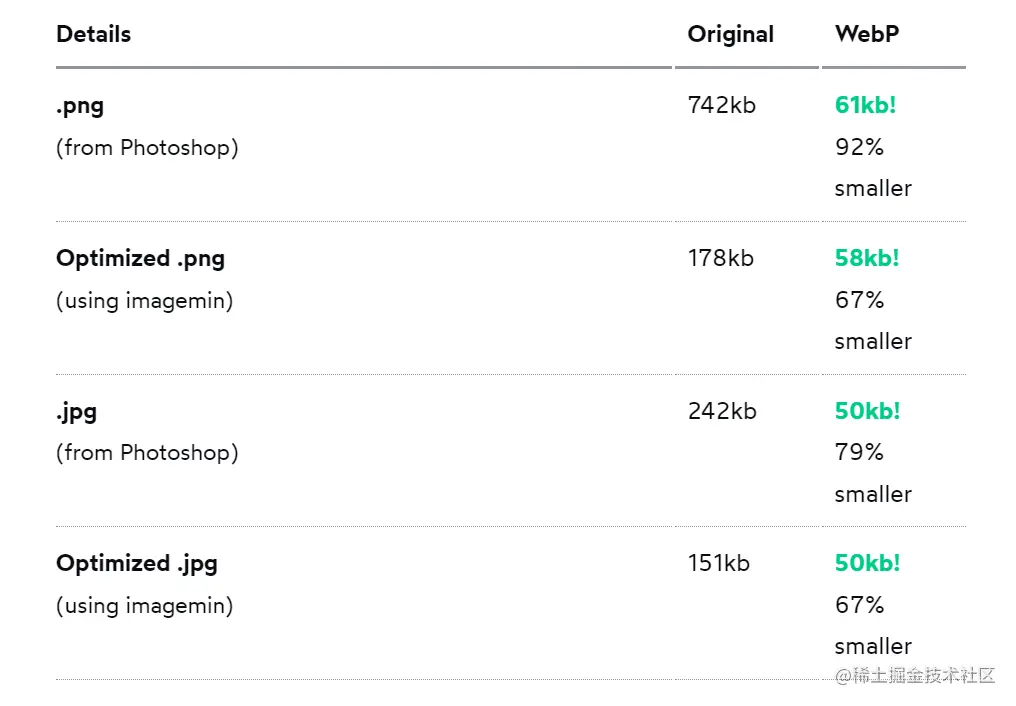Click the 178kb original size value
The height and width of the screenshot is (706, 1016).
720,258
